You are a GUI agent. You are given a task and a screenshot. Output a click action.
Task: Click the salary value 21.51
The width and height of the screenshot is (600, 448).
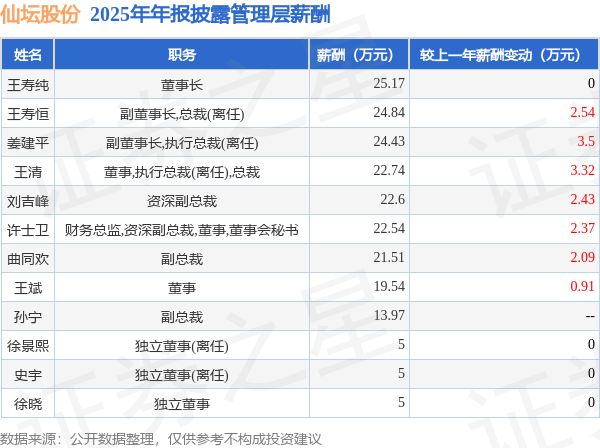389,257
